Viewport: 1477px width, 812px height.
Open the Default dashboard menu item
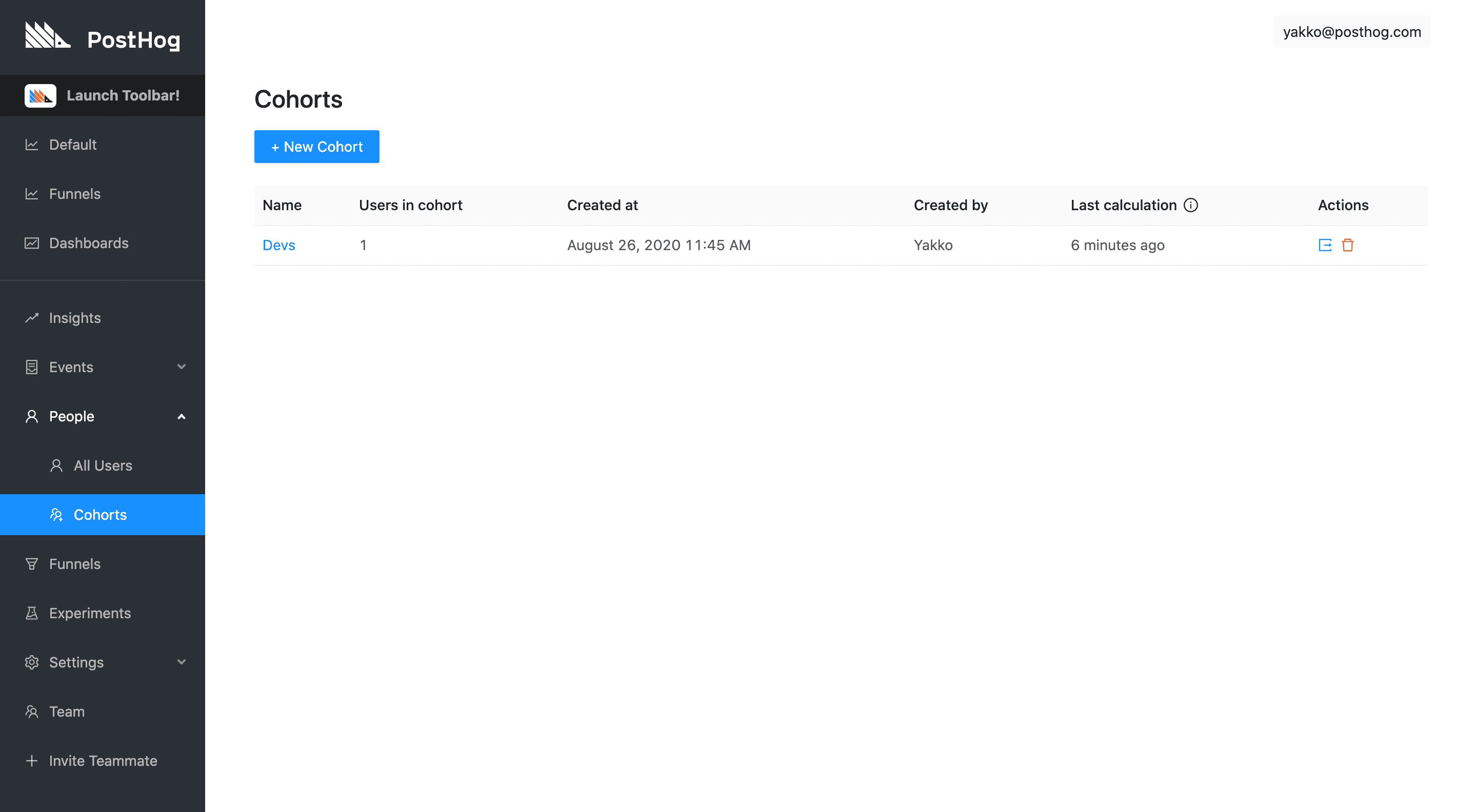(103, 145)
